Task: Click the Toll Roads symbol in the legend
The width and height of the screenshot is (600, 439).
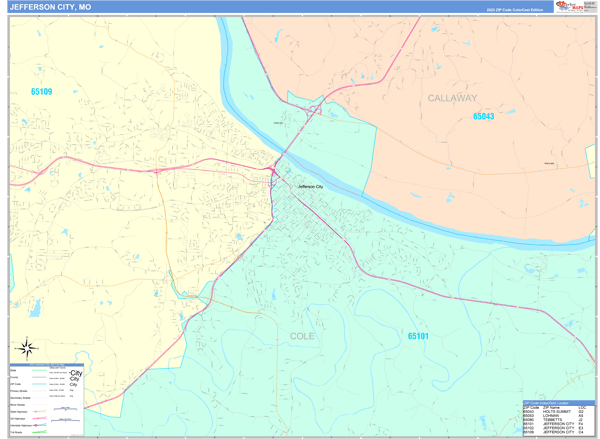Action: point(39,432)
